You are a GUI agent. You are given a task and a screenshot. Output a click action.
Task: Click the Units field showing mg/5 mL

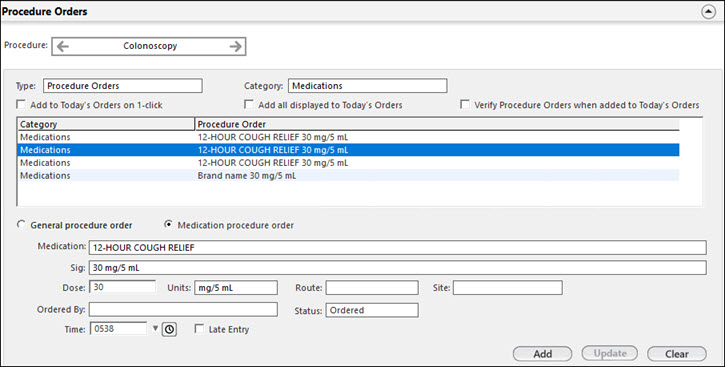pos(236,287)
